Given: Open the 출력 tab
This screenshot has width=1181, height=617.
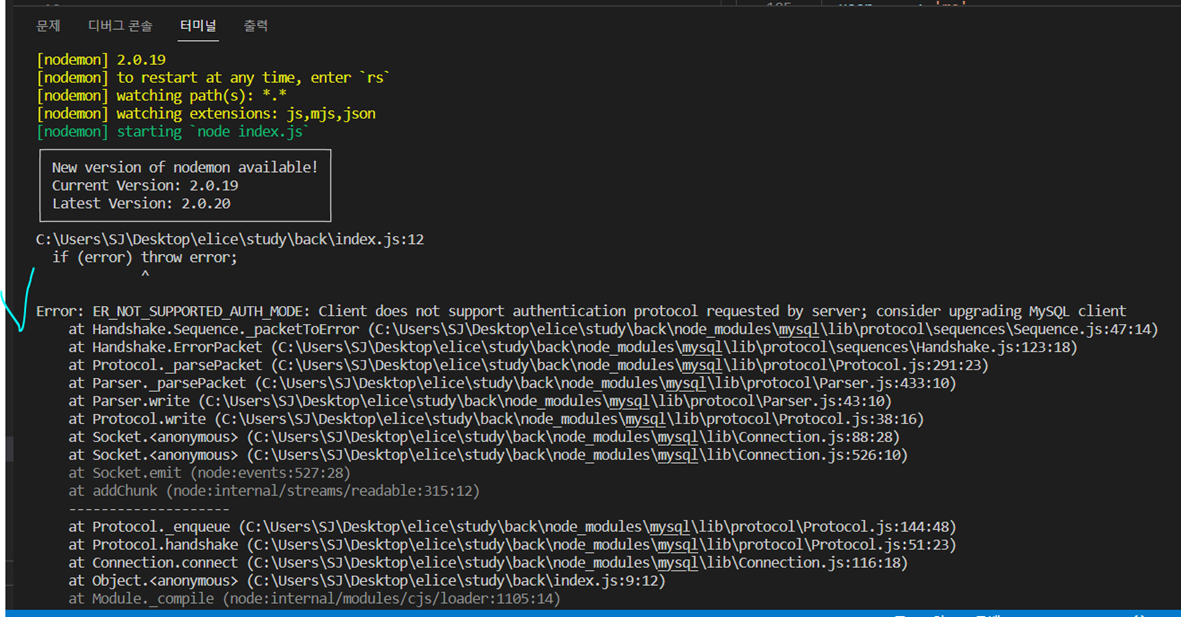Looking at the screenshot, I should [255, 26].
